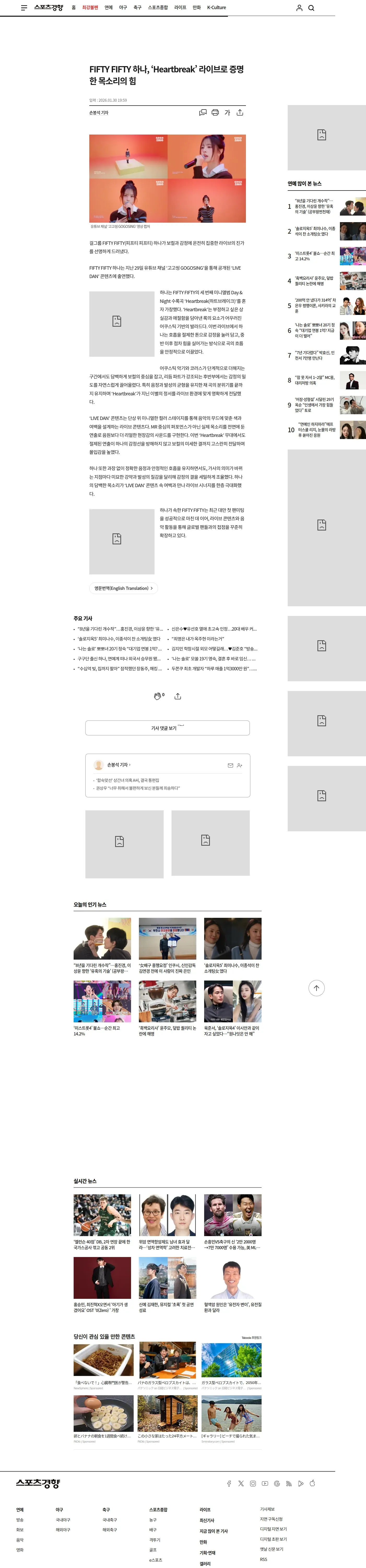Open ranked item 5 thumbnail in sidebar
Viewport: 366px width, 1568px height.
click(353, 305)
